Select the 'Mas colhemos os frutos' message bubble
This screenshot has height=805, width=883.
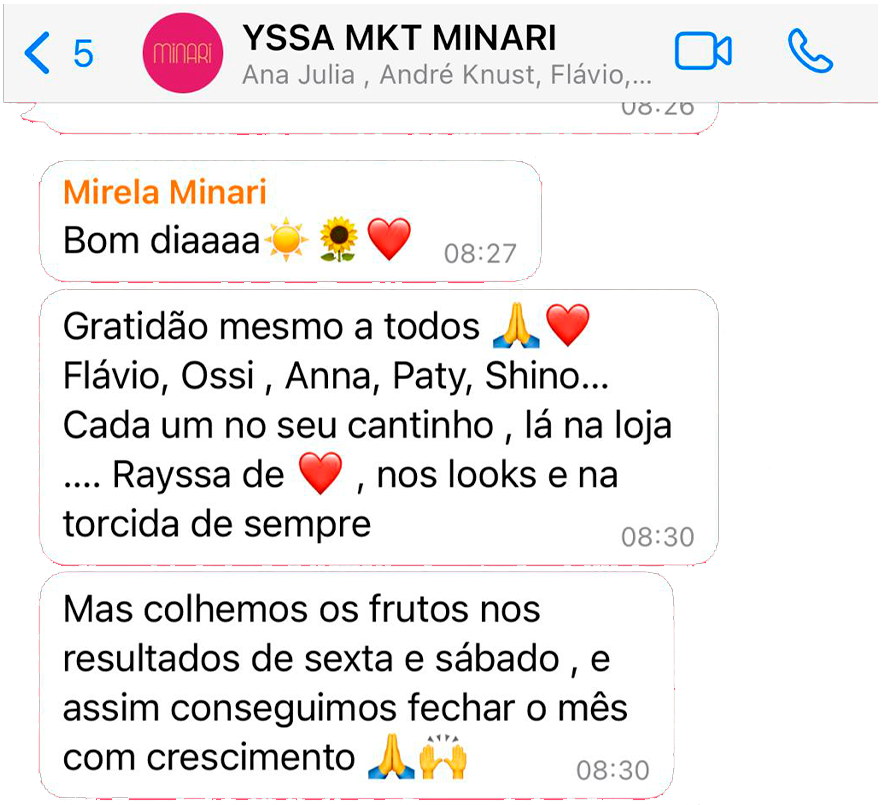click(356, 685)
